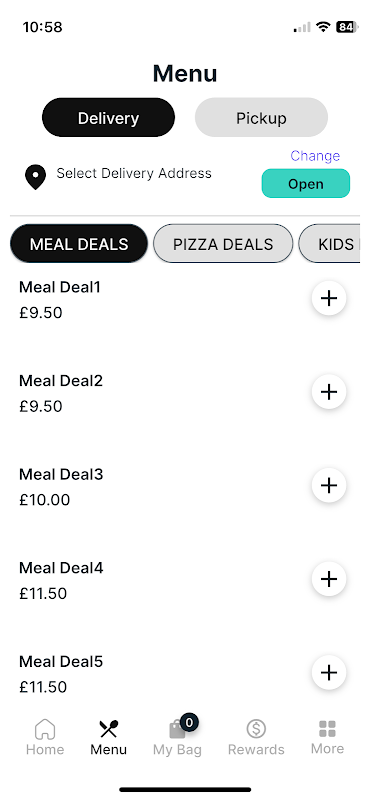Tap the location pin icon

pyautogui.click(x=35, y=177)
